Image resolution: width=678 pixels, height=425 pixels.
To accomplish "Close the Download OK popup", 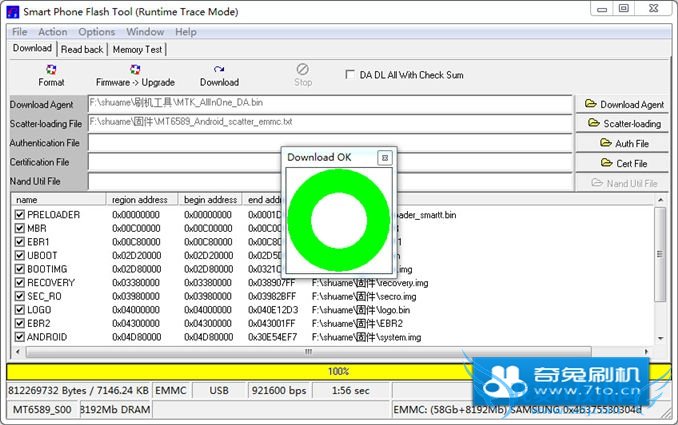I will 384,158.
